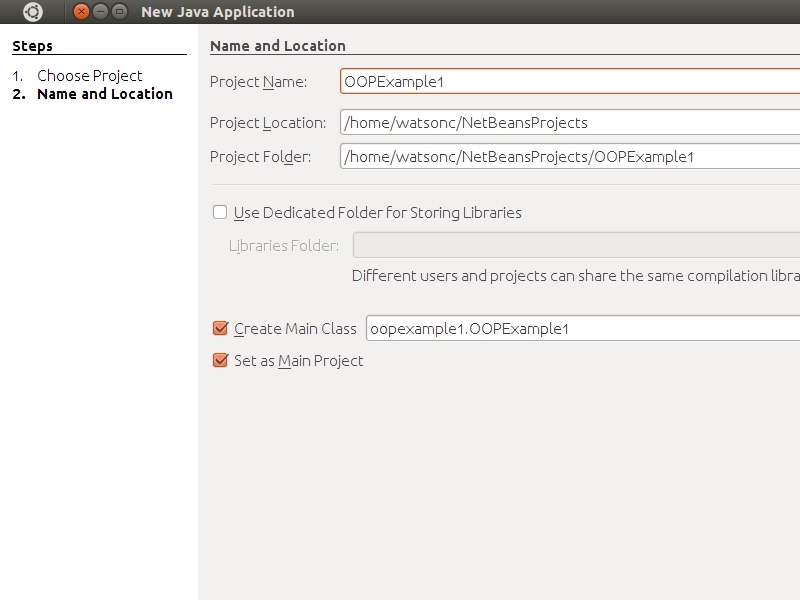Select step 1 Choose Project text

(x=90, y=76)
